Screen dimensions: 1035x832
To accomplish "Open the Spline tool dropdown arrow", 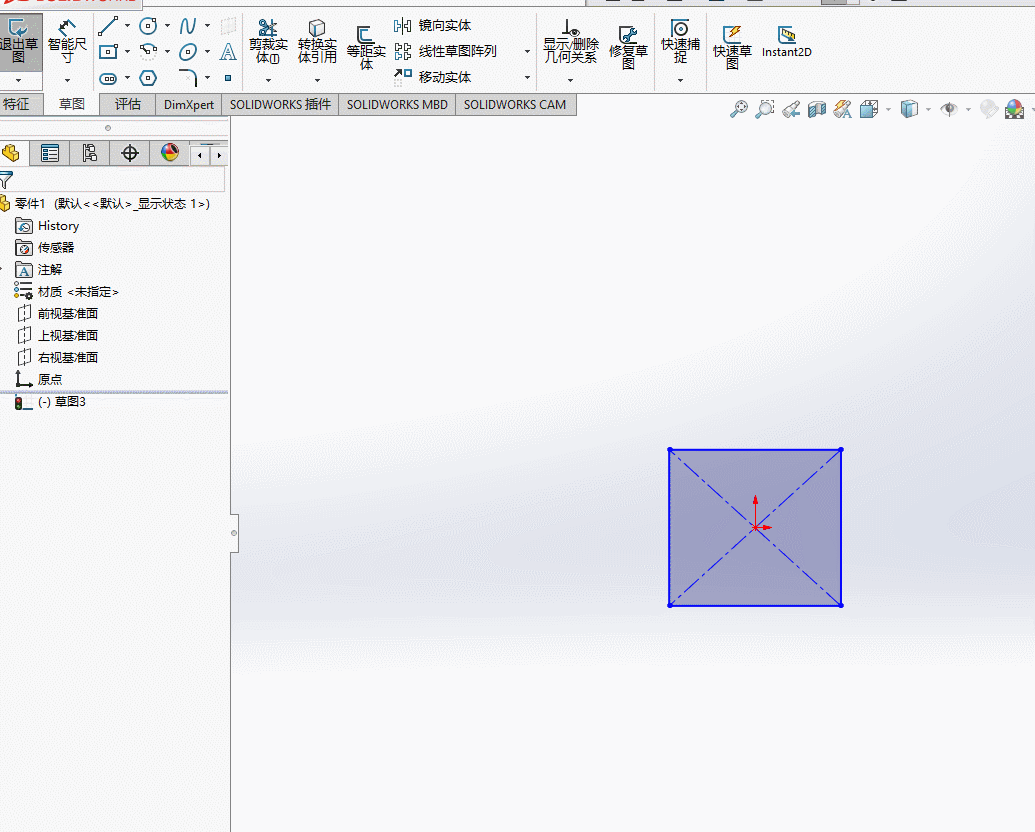I will tap(207, 26).
